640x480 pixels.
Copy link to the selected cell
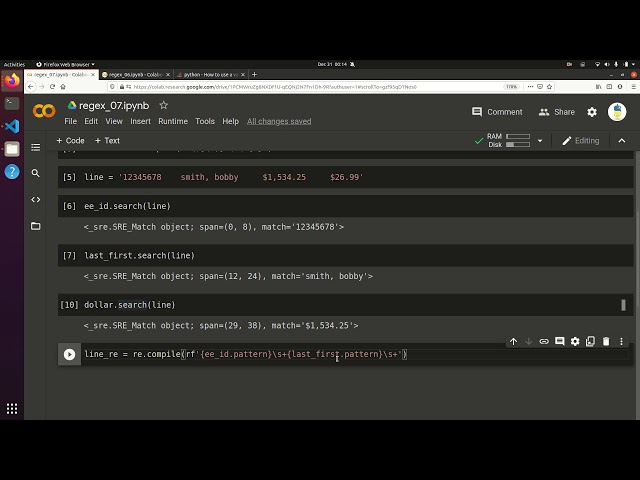click(544, 341)
